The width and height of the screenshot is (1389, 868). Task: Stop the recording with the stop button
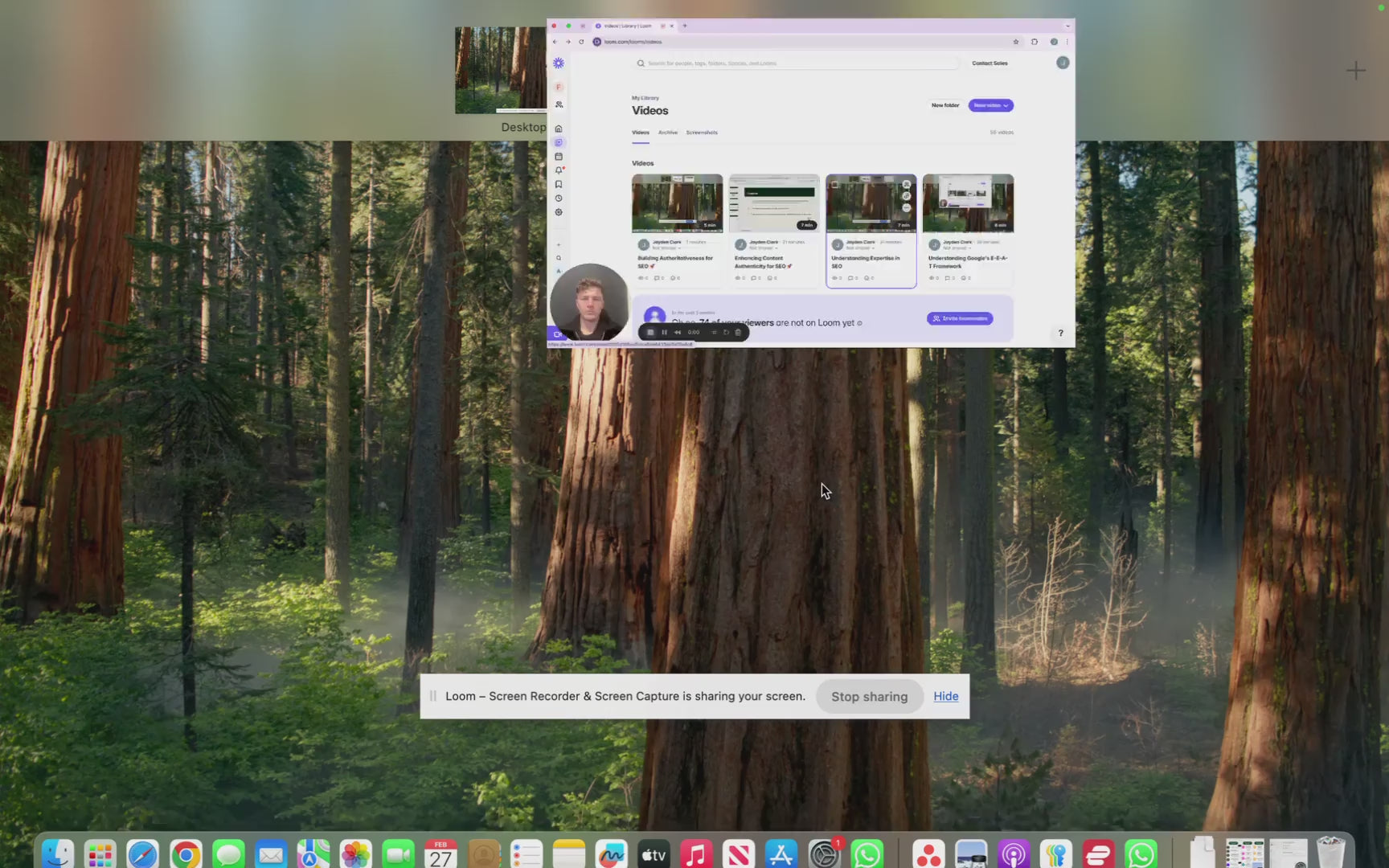point(650,332)
